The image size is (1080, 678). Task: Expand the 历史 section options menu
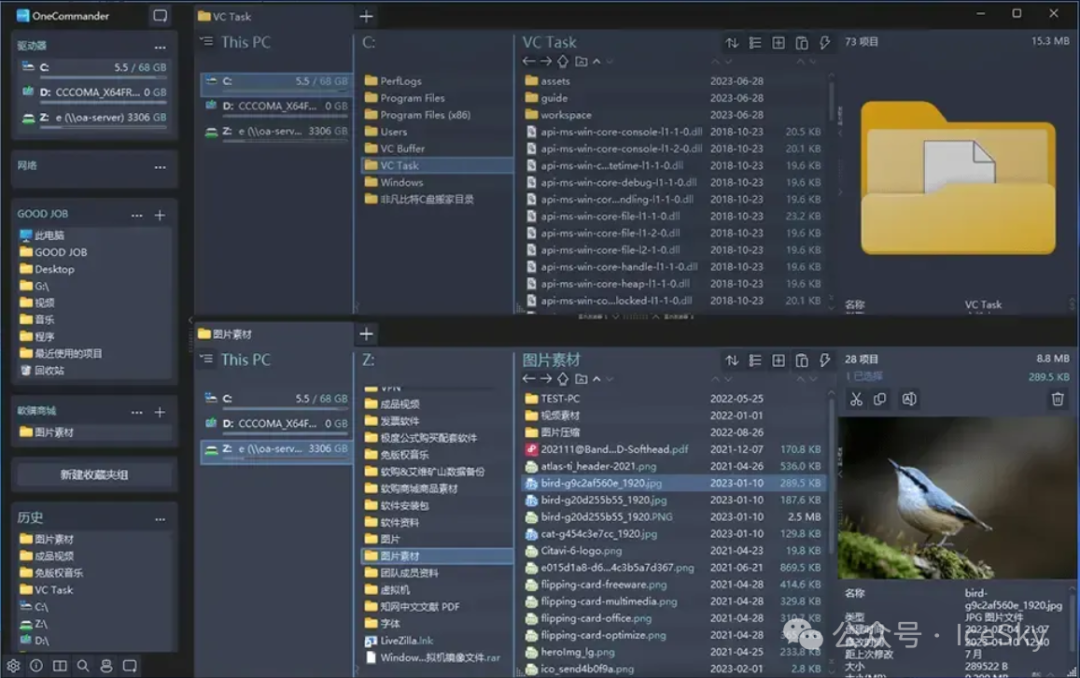(160, 519)
